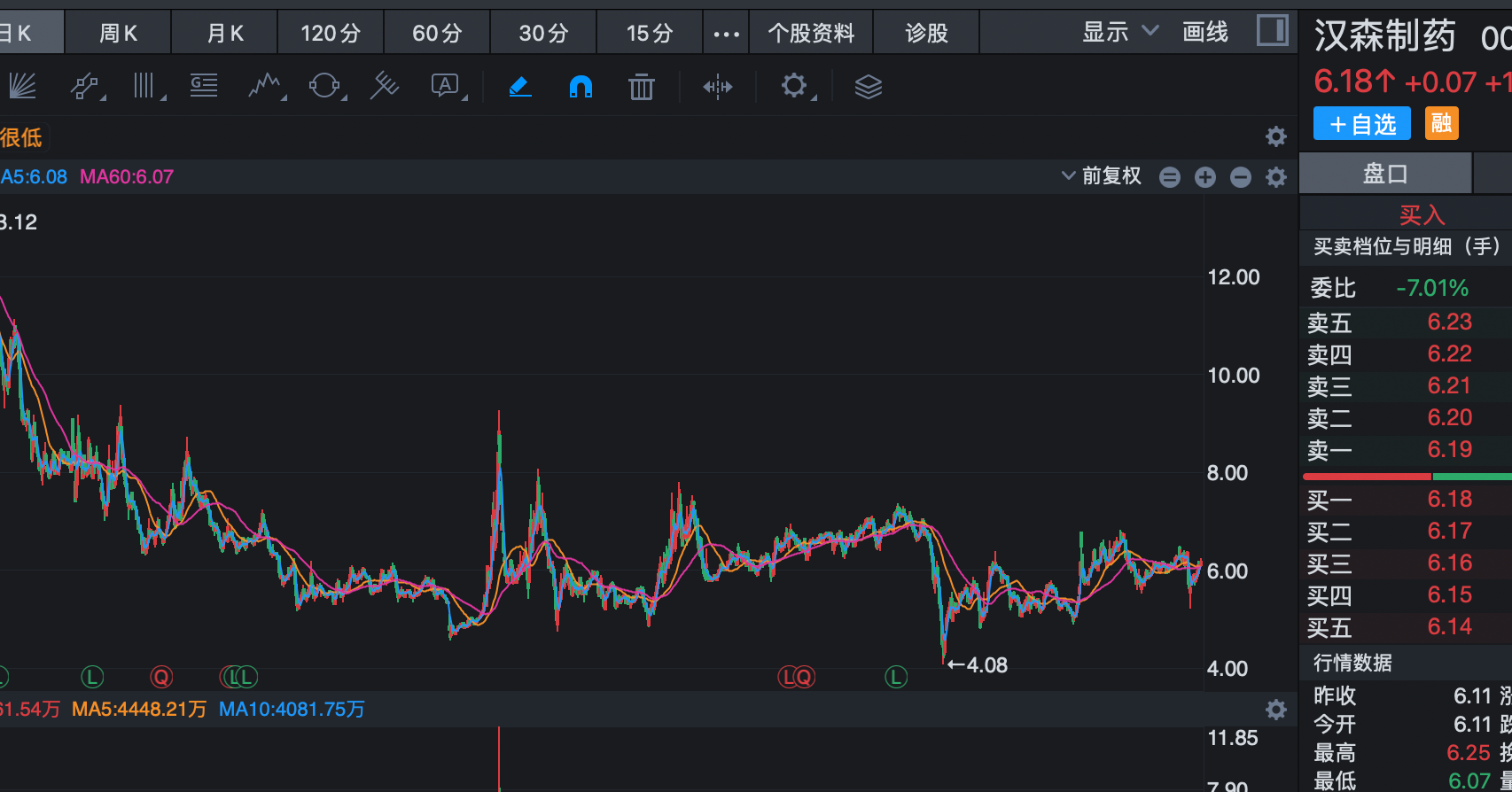
Task: Add stock with the +自选 button
Action: (x=1362, y=124)
